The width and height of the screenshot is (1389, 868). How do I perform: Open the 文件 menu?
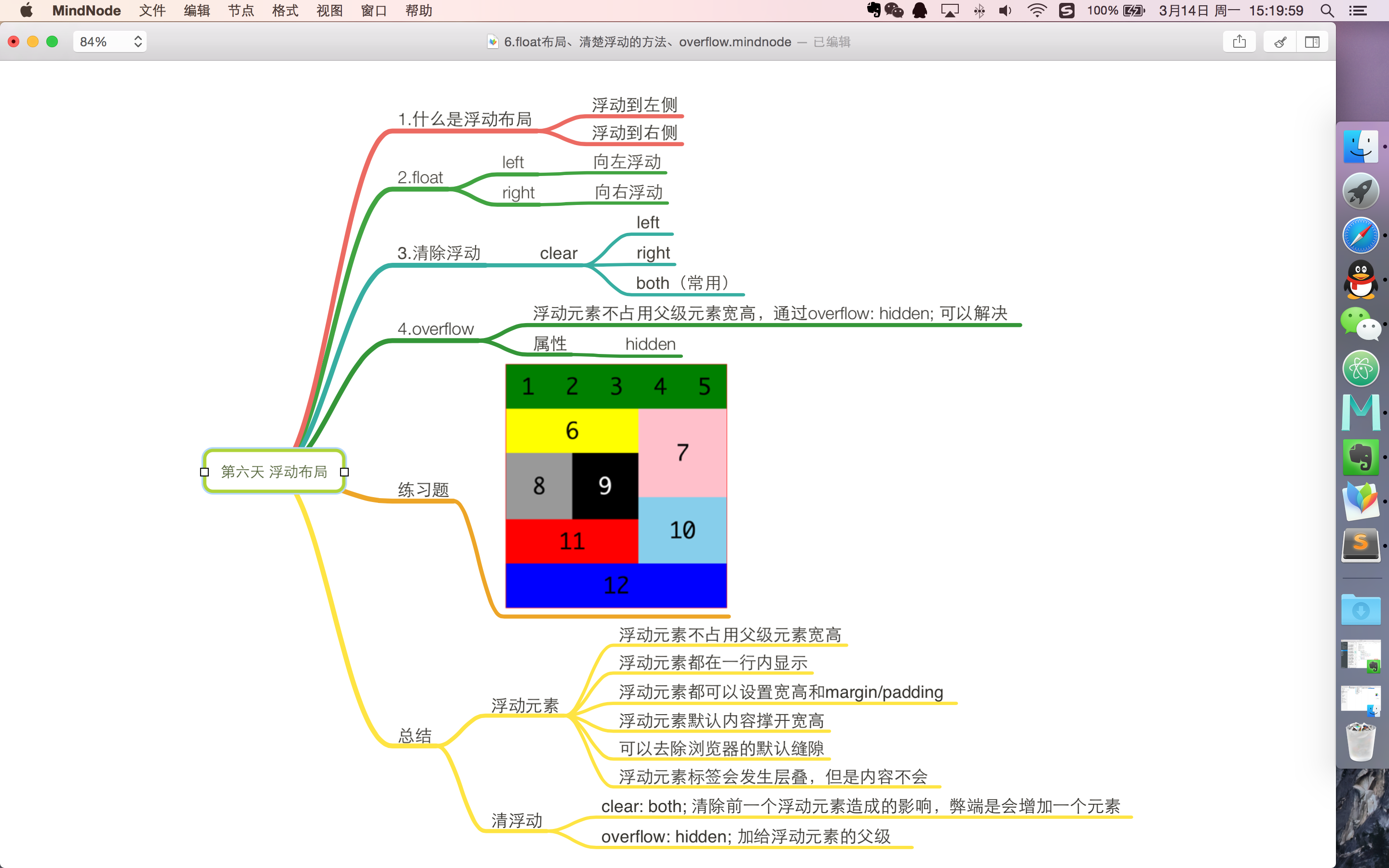coord(152,10)
